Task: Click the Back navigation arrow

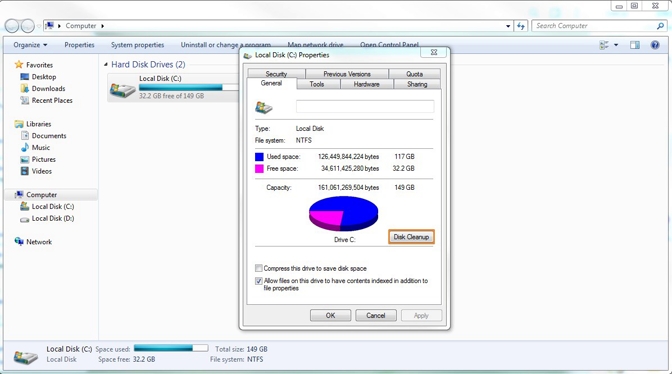Action: coord(12,26)
